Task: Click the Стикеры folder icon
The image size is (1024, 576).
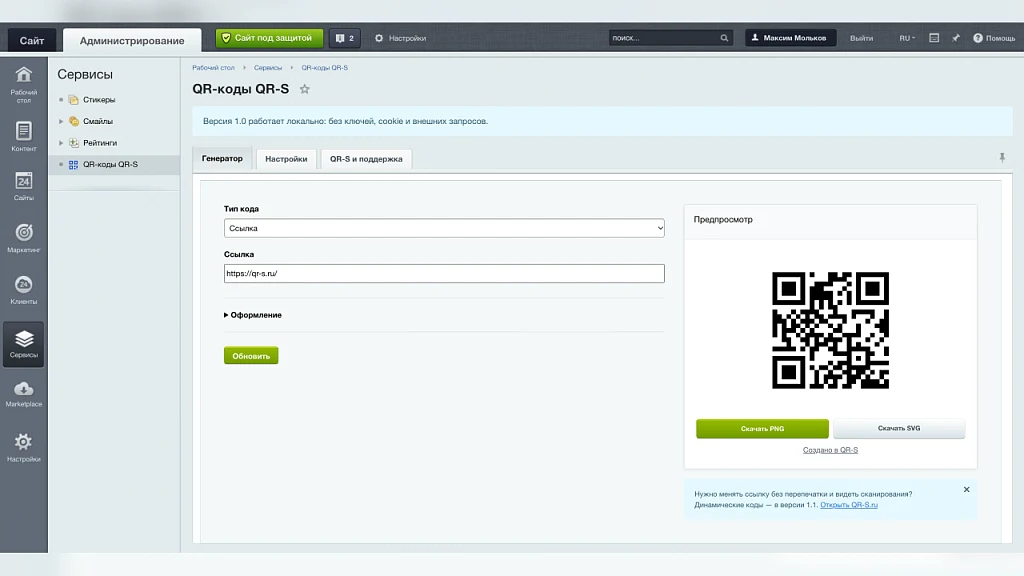Action: 74,100
